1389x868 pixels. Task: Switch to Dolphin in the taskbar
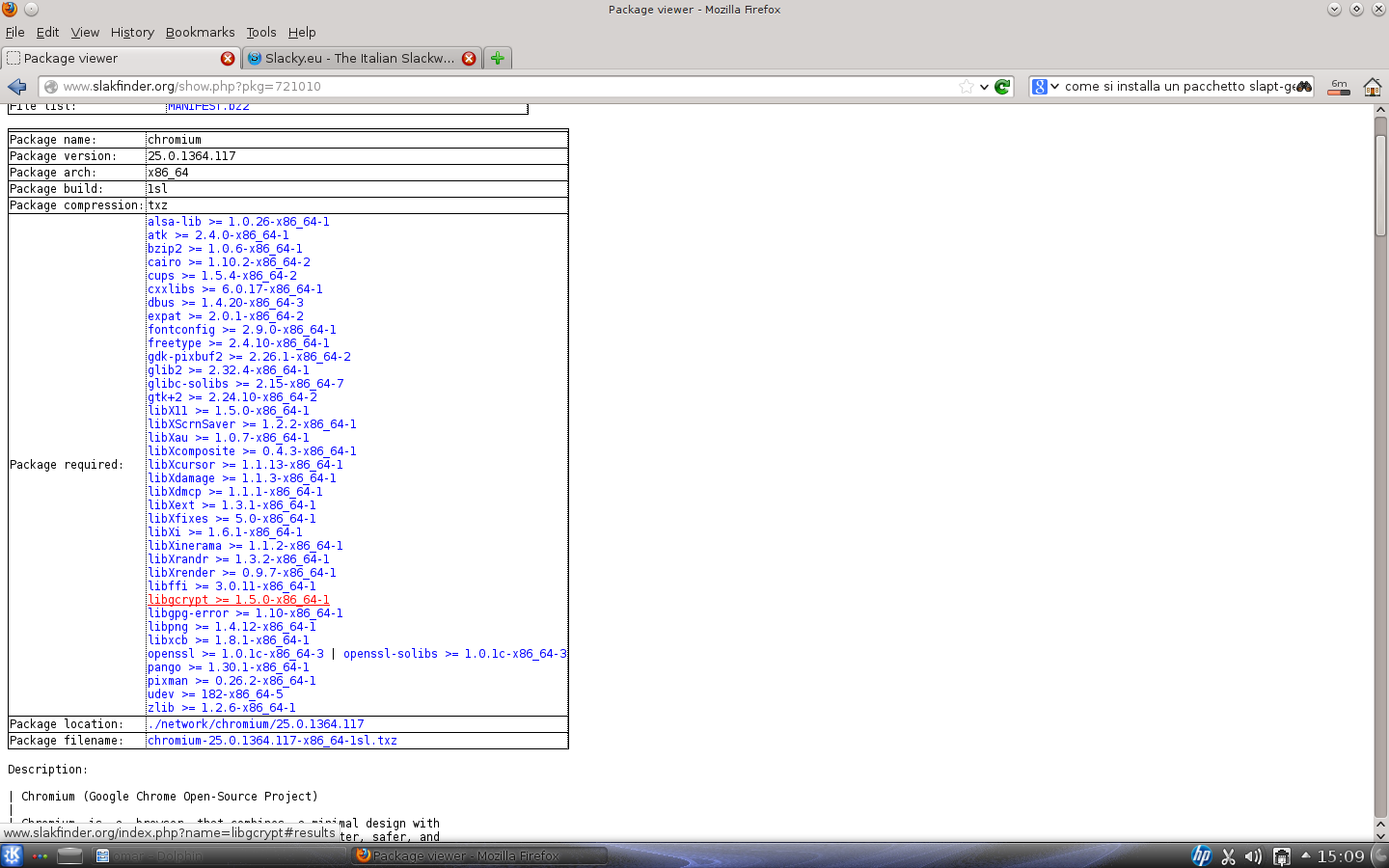(x=218, y=855)
